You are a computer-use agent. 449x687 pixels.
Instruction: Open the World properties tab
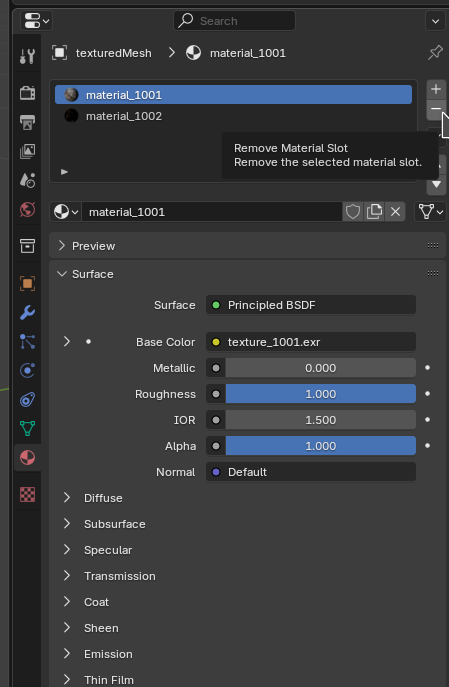coord(27,209)
